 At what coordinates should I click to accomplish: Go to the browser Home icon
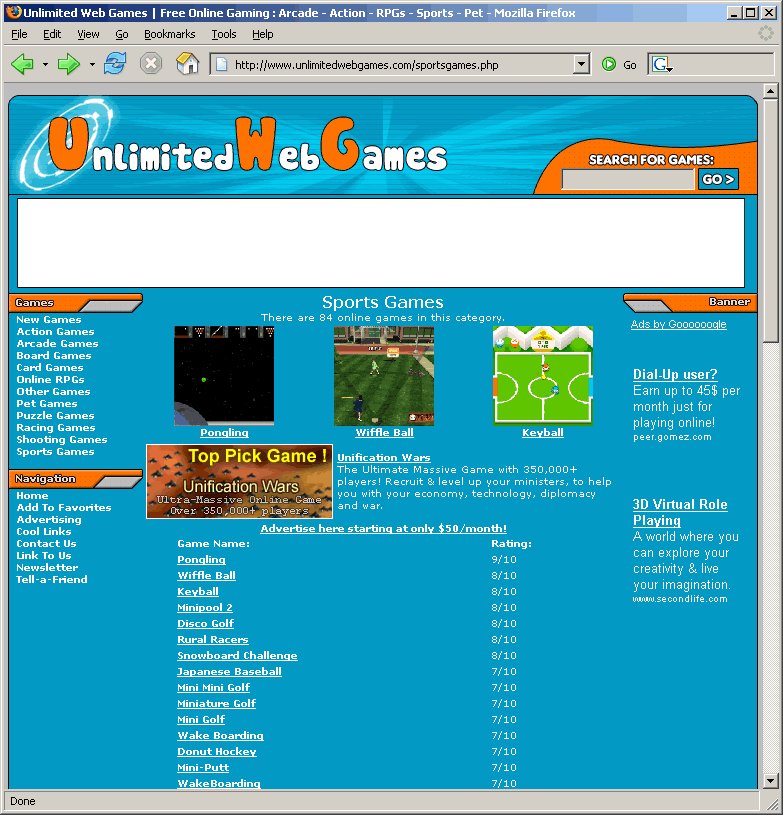tap(187, 65)
